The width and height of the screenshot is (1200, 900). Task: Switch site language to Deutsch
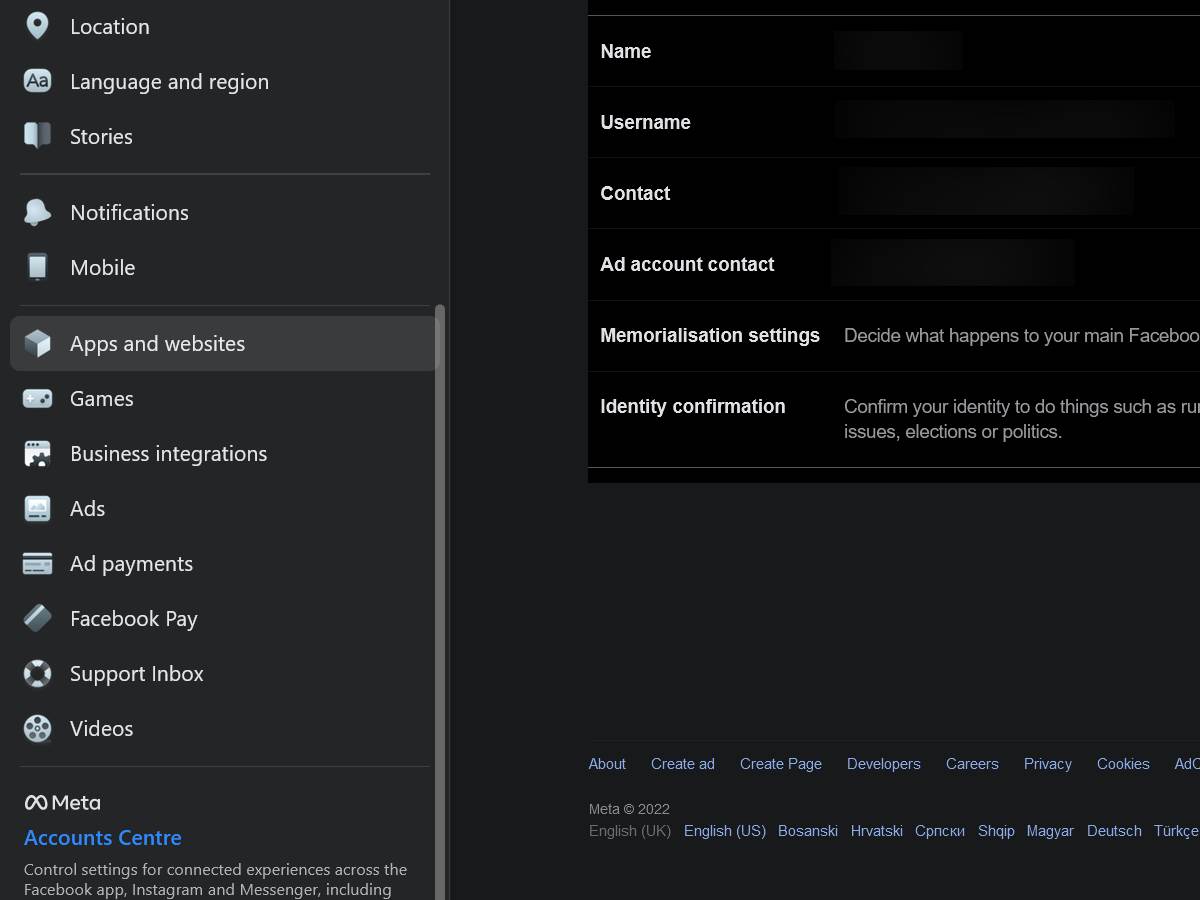[1114, 830]
